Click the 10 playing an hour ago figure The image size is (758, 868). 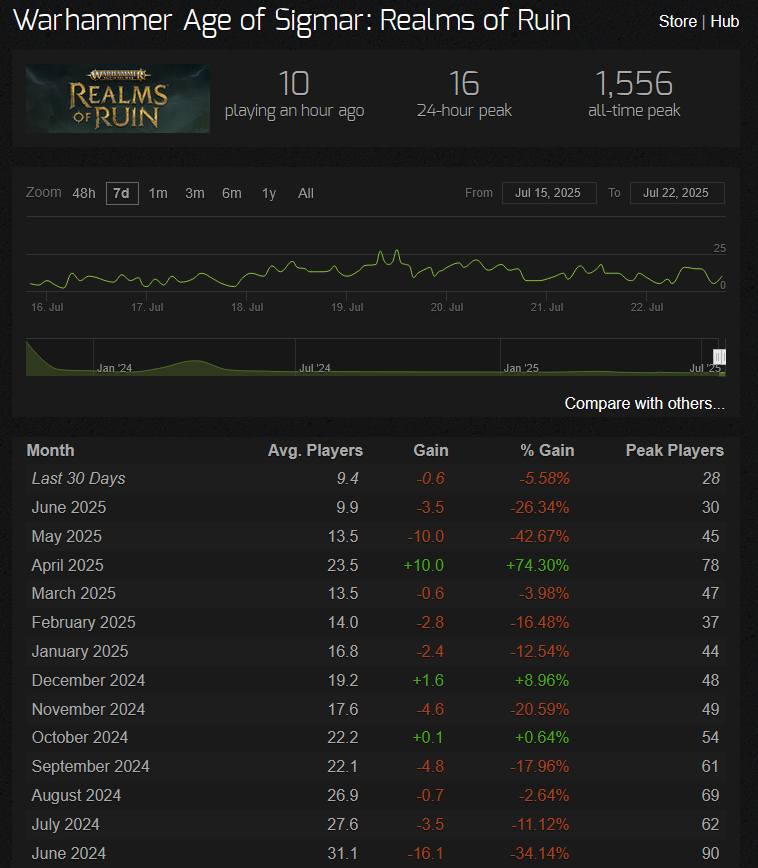pos(294,84)
